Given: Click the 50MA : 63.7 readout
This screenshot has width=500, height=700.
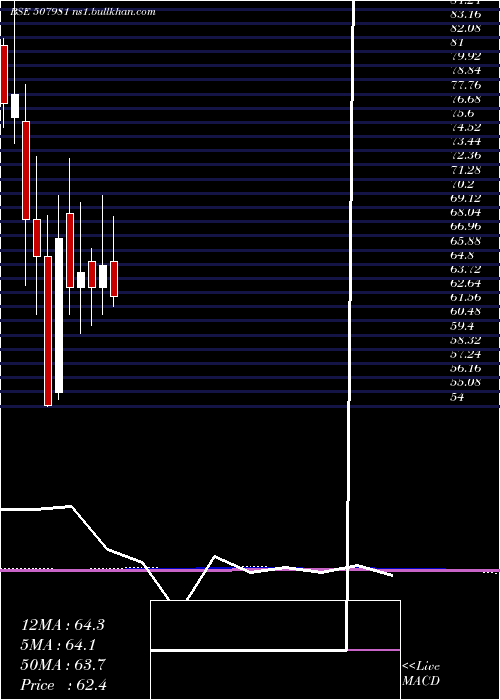Looking at the screenshot, I should (x=63, y=665).
